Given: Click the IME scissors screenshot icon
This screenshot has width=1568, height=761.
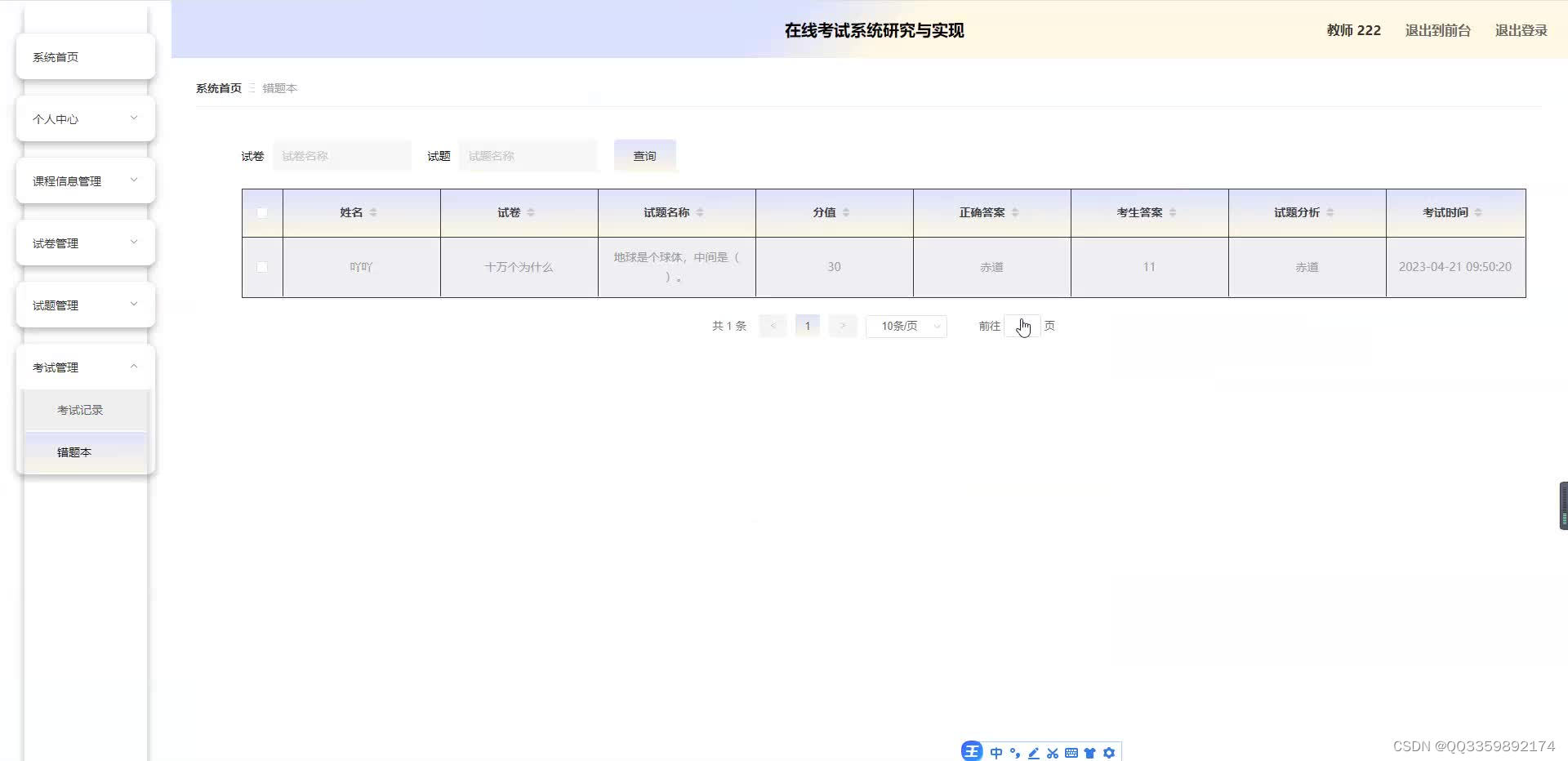Looking at the screenshot, I should click(x=1053, y=753).
